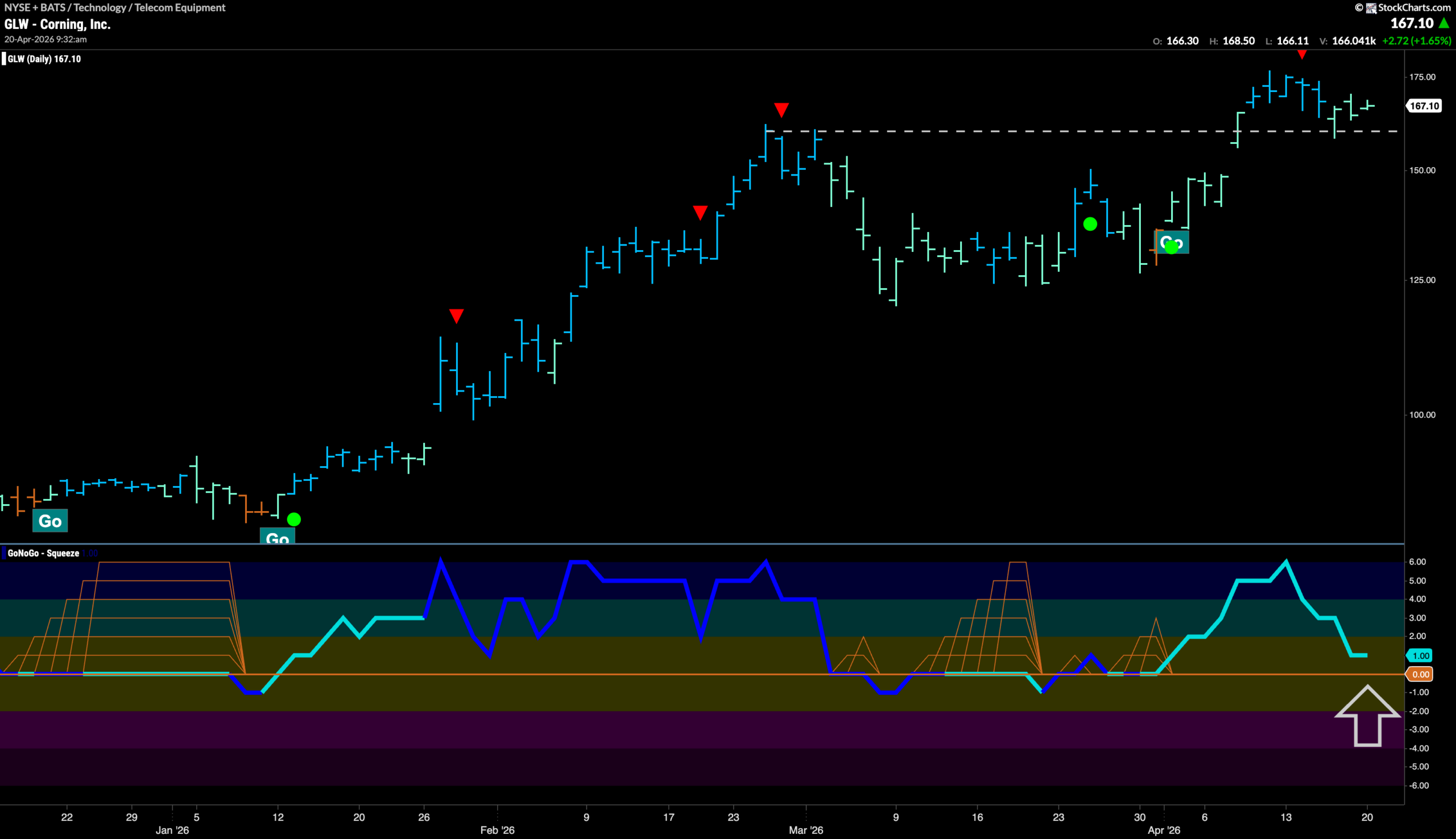Screen dimensions: 1456x839
Task: Click the volume value 166.041k
Action: [x=1354, y=41]
